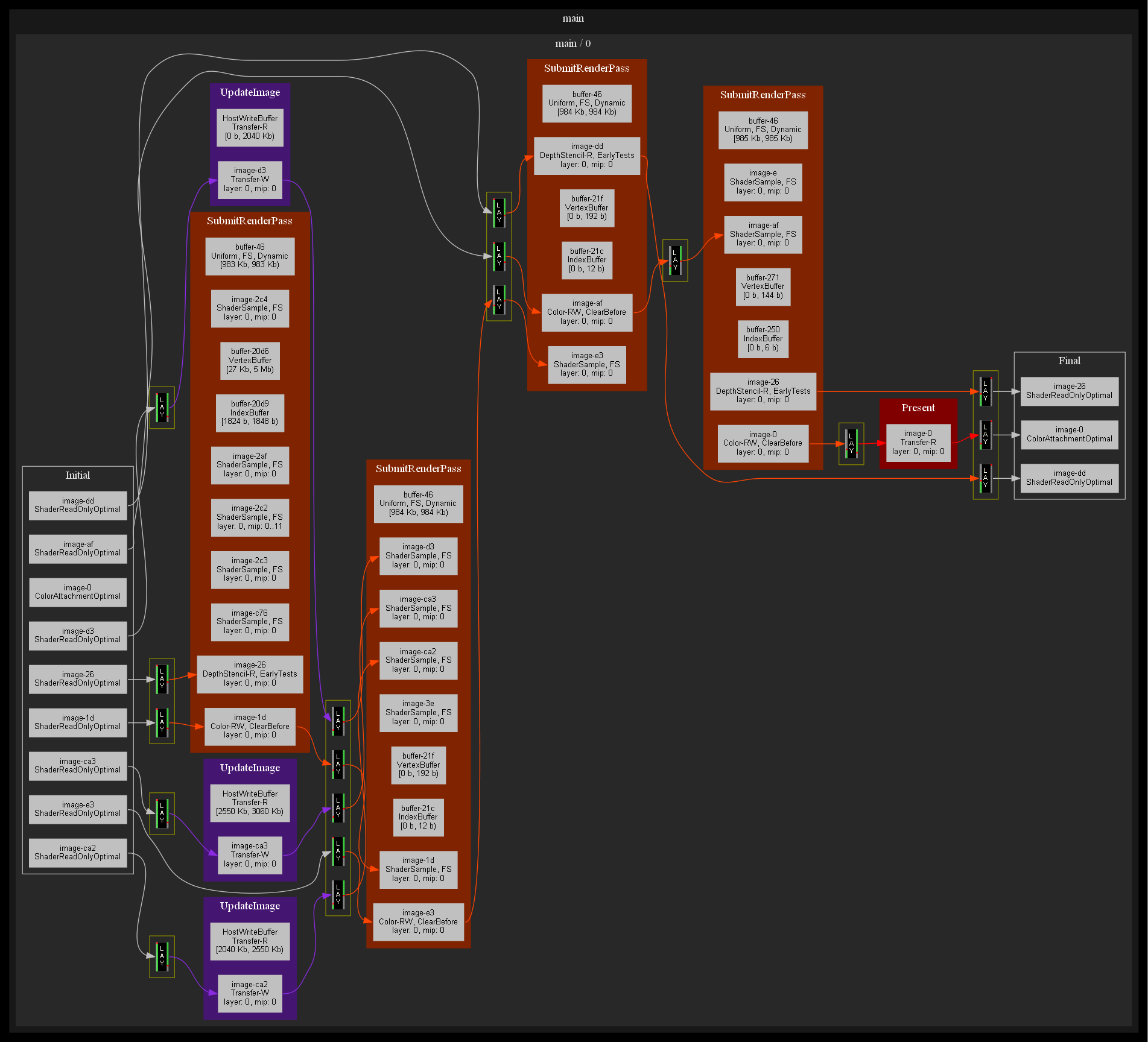Click LAY node left of Final image-dd
Image resolution: width=1148 pixels, height=1042 pixels.
985,478
